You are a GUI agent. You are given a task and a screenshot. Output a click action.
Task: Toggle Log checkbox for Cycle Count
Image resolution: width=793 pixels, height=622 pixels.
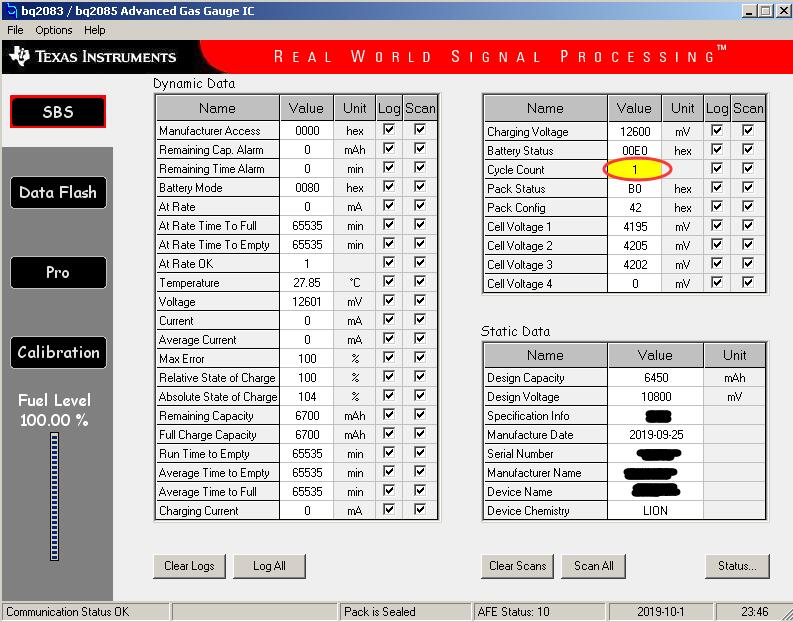(x=717, y=168)
